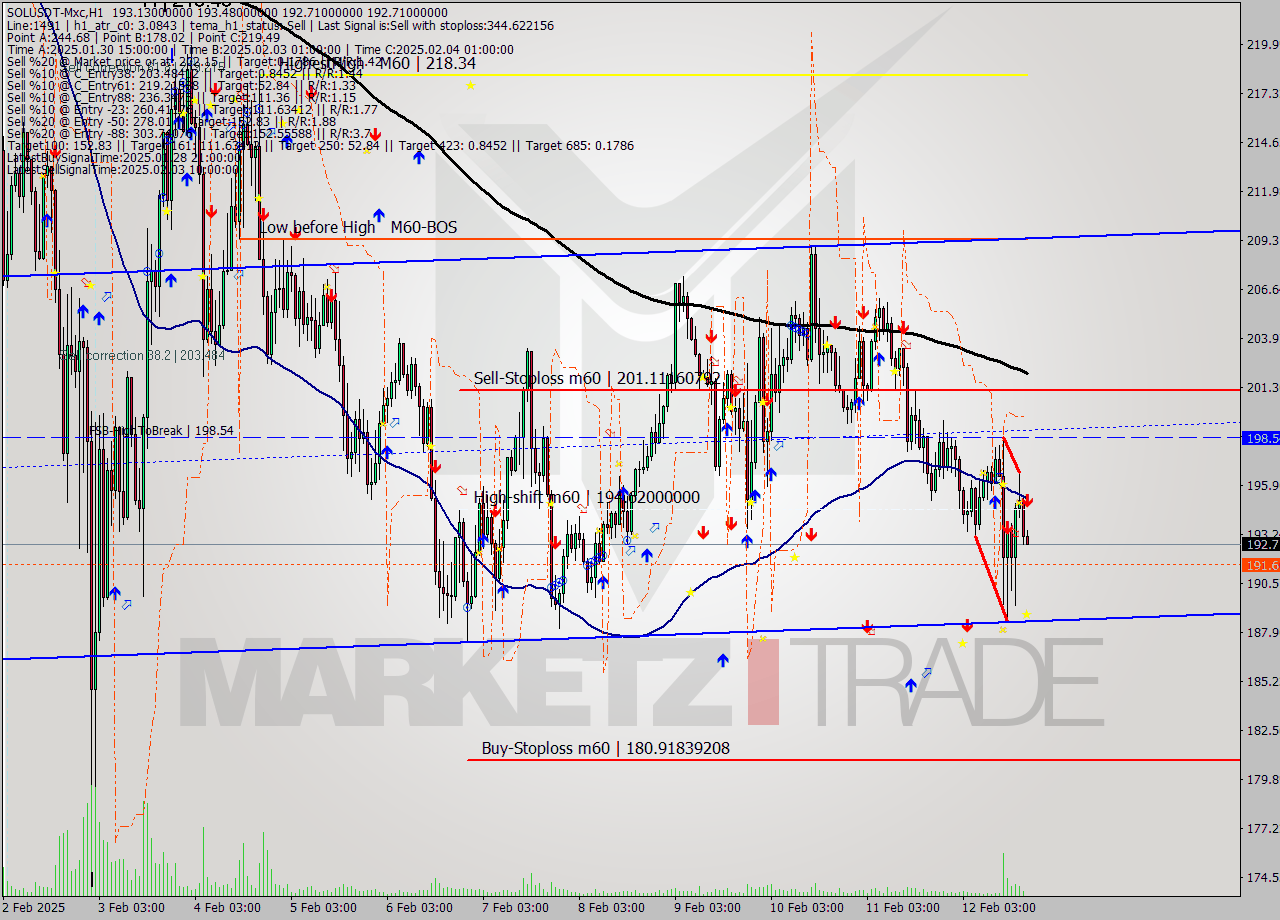Screen dimensions: 1280x920
Task: Click the blue 198.5 price tag on right axis
Action: pyautogui.click(x=1259, y=439)
